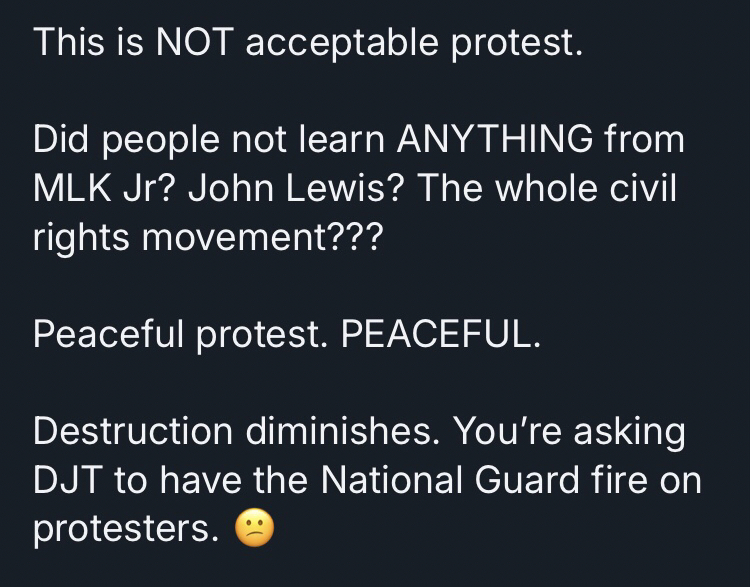Click the word "from" after ANYTHING
The image size is (750, 587).
pyautogui.click(x=644, y=141)
